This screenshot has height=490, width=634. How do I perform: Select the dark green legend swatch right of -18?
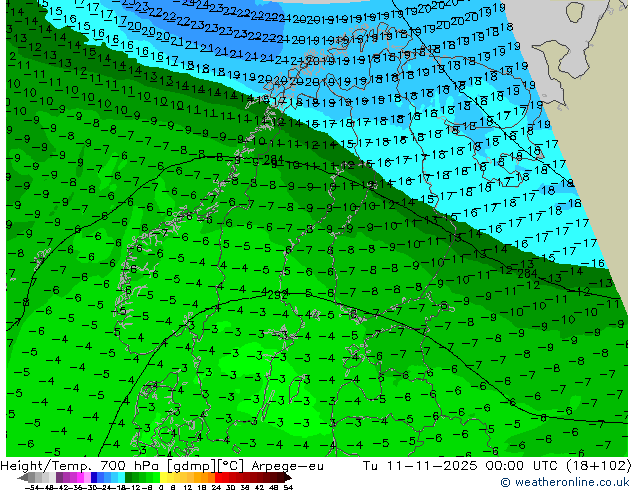click(x=129, y=478)
